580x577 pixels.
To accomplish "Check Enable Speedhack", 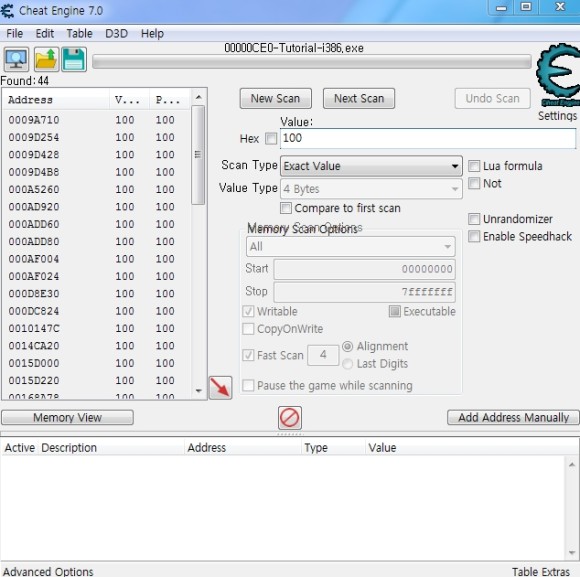I will click(x=474, y=236).
